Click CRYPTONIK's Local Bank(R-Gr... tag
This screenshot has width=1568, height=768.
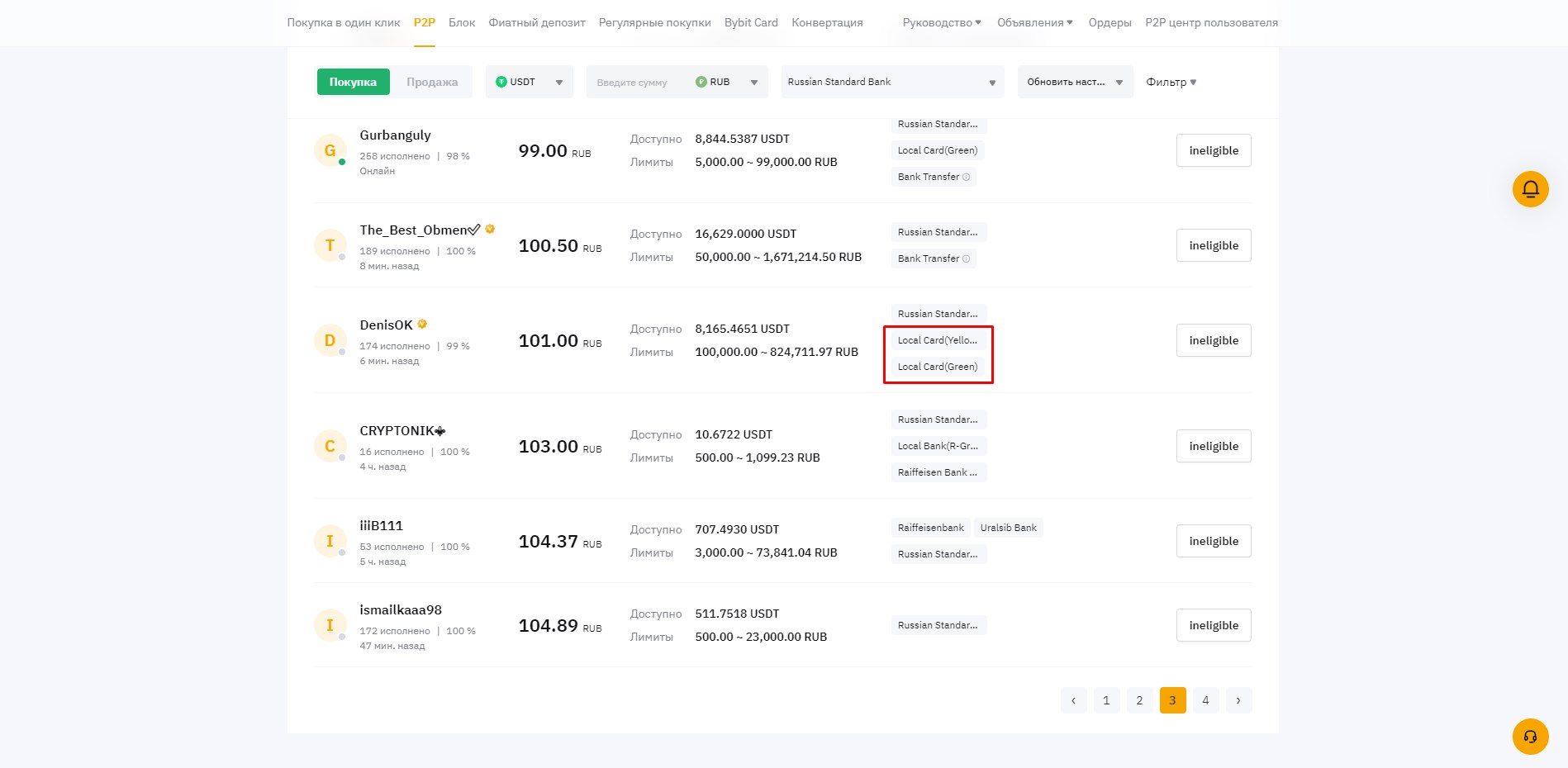pyautogui.click(x=938, y=446)
